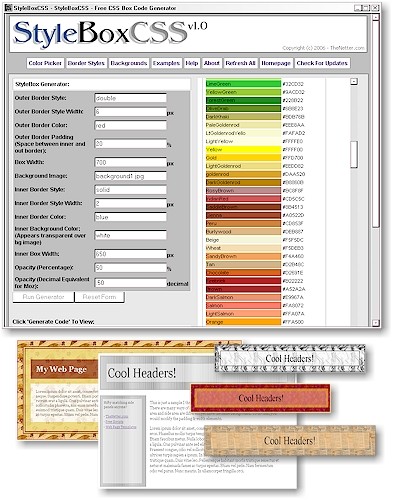Click the Inner Border Style field
This screenshot has height=500, width=393.
pos(130,190)
